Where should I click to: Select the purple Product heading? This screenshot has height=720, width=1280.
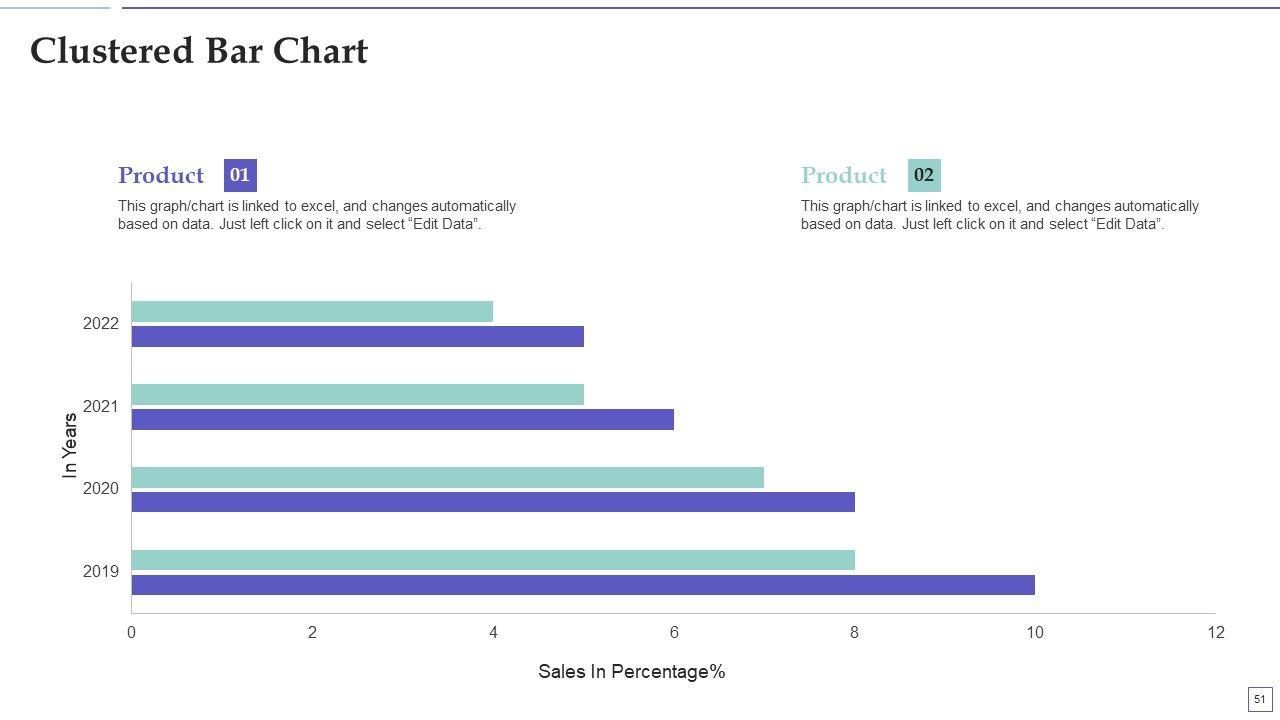161,176
